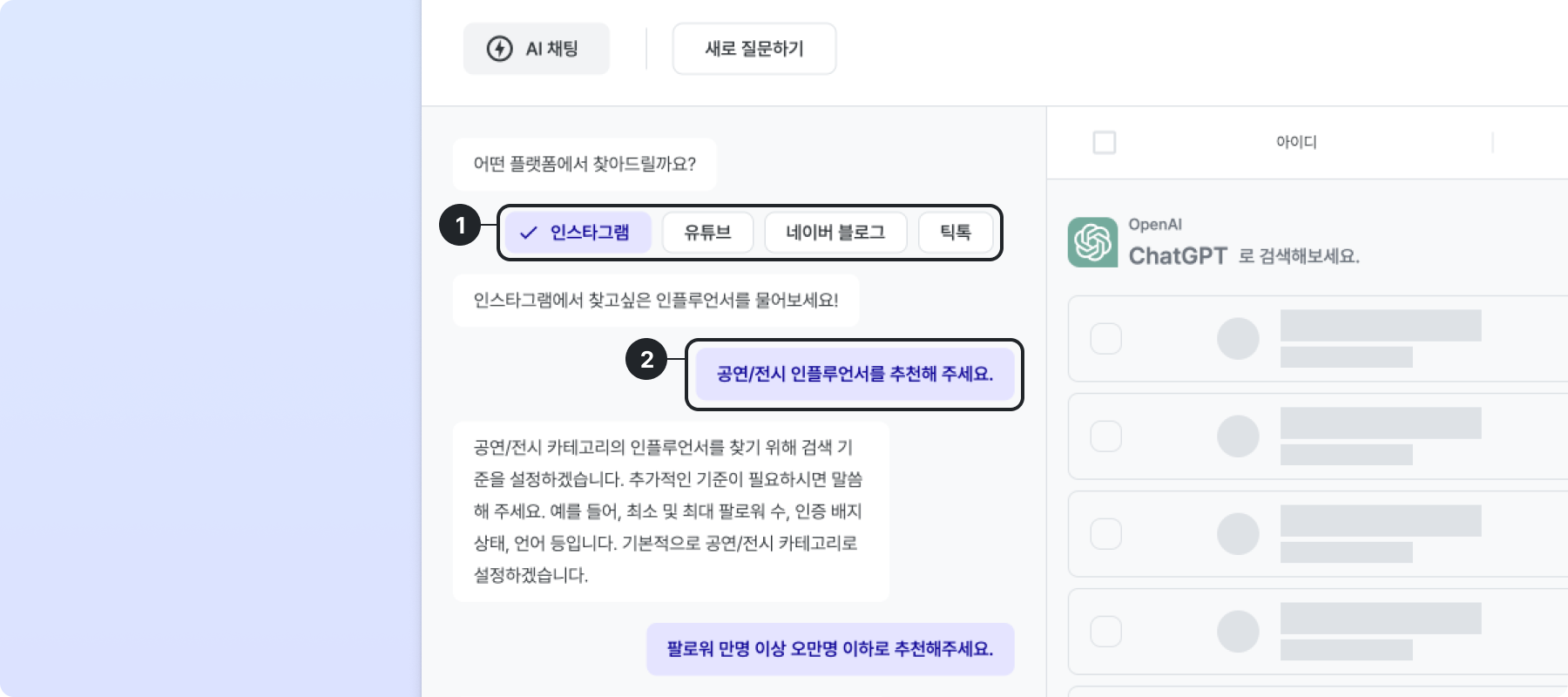Viewport: 1568px width, 697px height.
Task: Check the first result row checkbox
Action: click(1105, 339)
